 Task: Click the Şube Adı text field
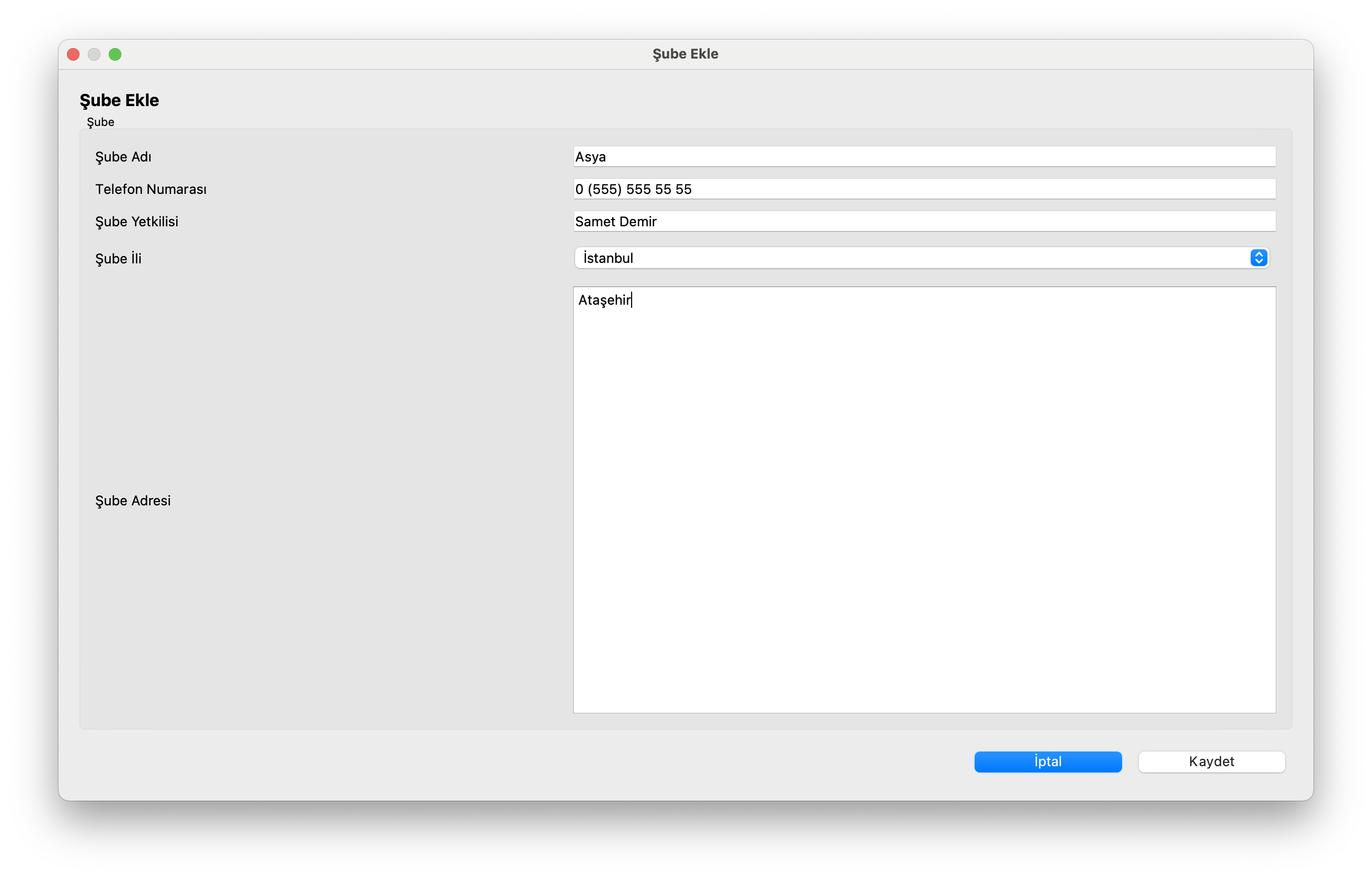point(924,157)
